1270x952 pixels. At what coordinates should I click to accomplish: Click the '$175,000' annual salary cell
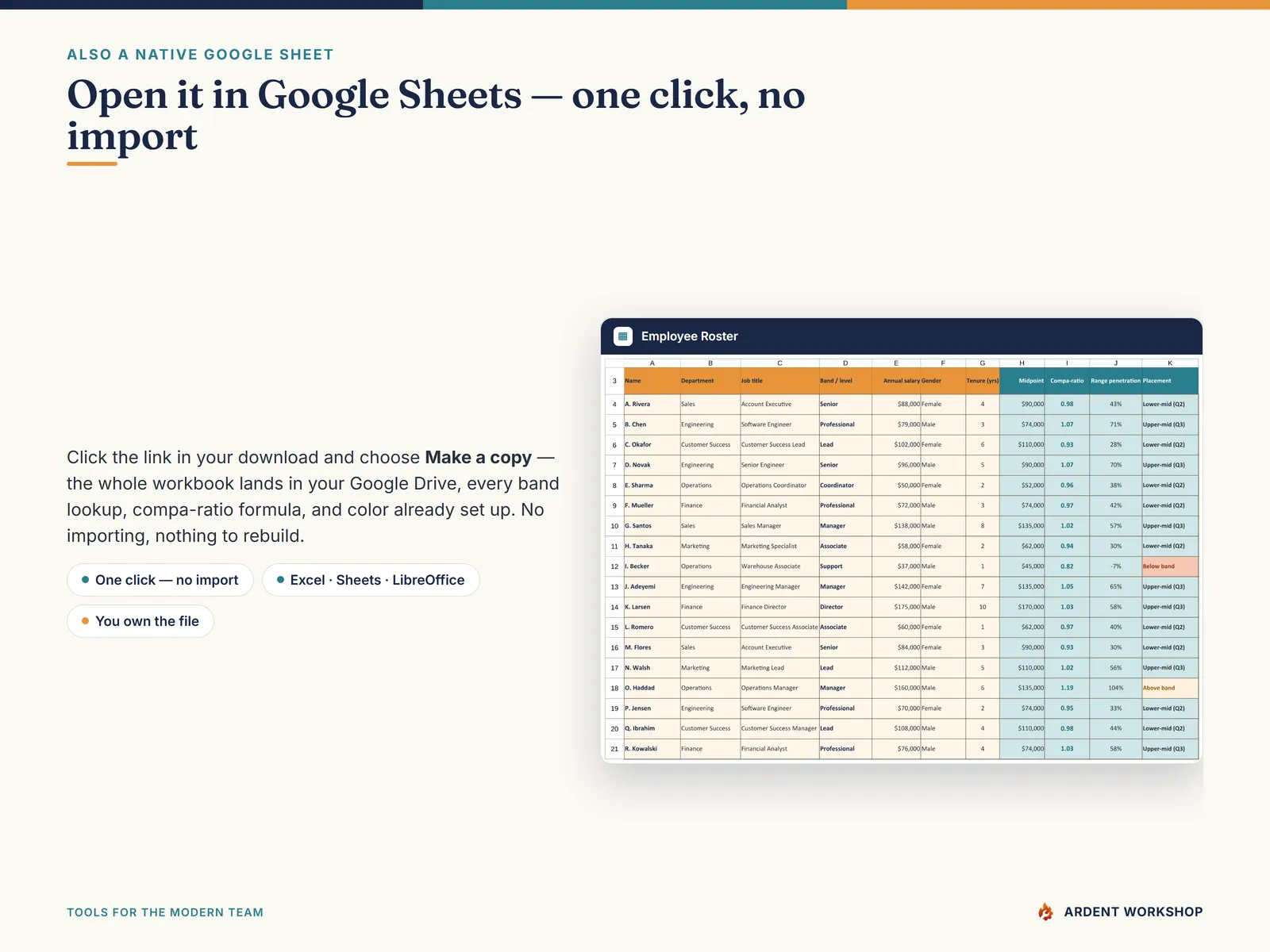[x=896, y=607]
